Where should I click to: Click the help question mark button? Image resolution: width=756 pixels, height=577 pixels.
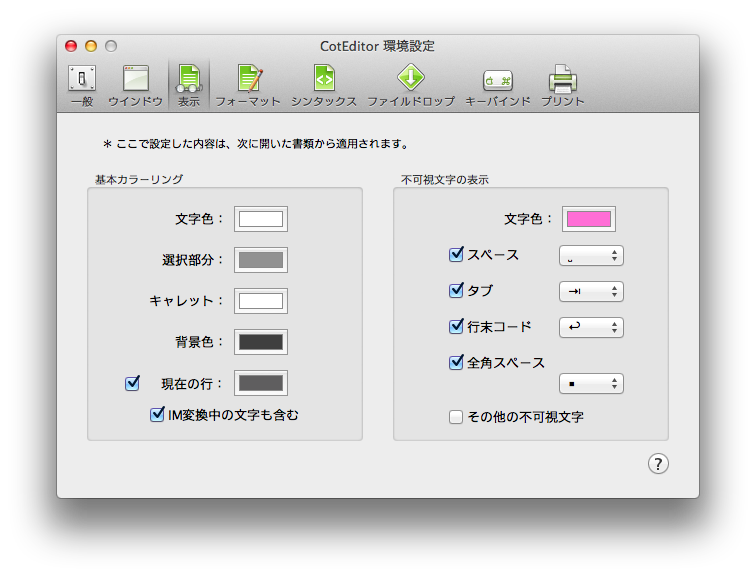[x=658, y=464]
